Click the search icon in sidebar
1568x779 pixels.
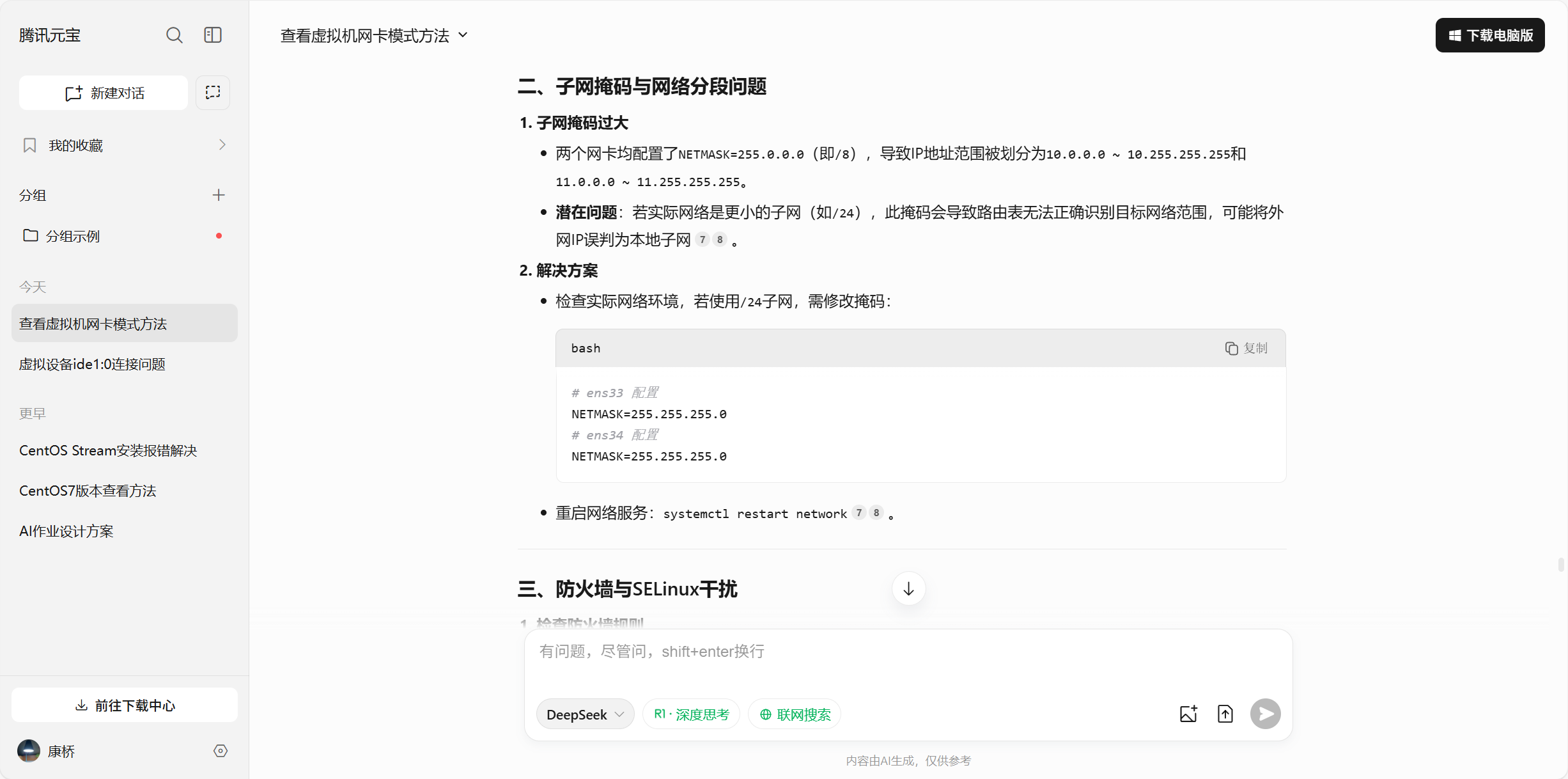point(174,35)
